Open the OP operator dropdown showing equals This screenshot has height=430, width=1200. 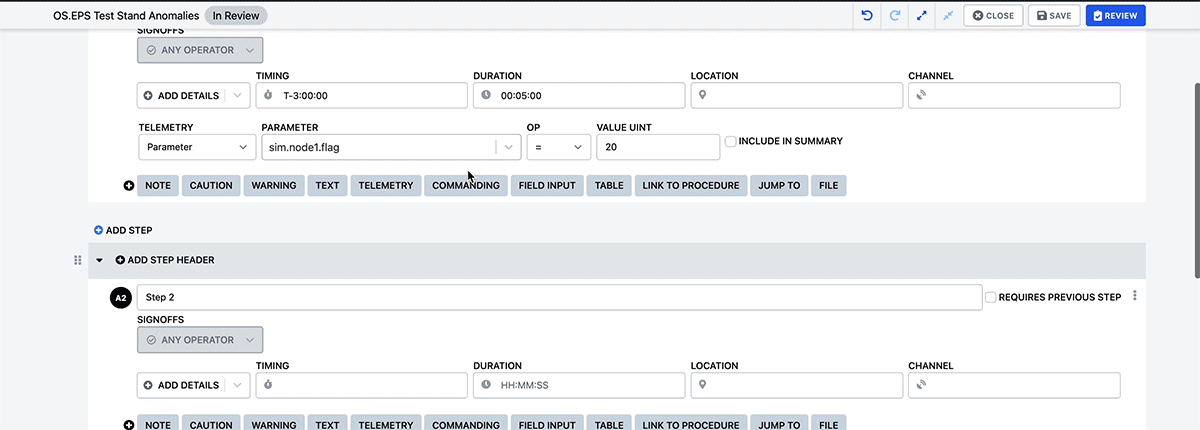(559, 147)
